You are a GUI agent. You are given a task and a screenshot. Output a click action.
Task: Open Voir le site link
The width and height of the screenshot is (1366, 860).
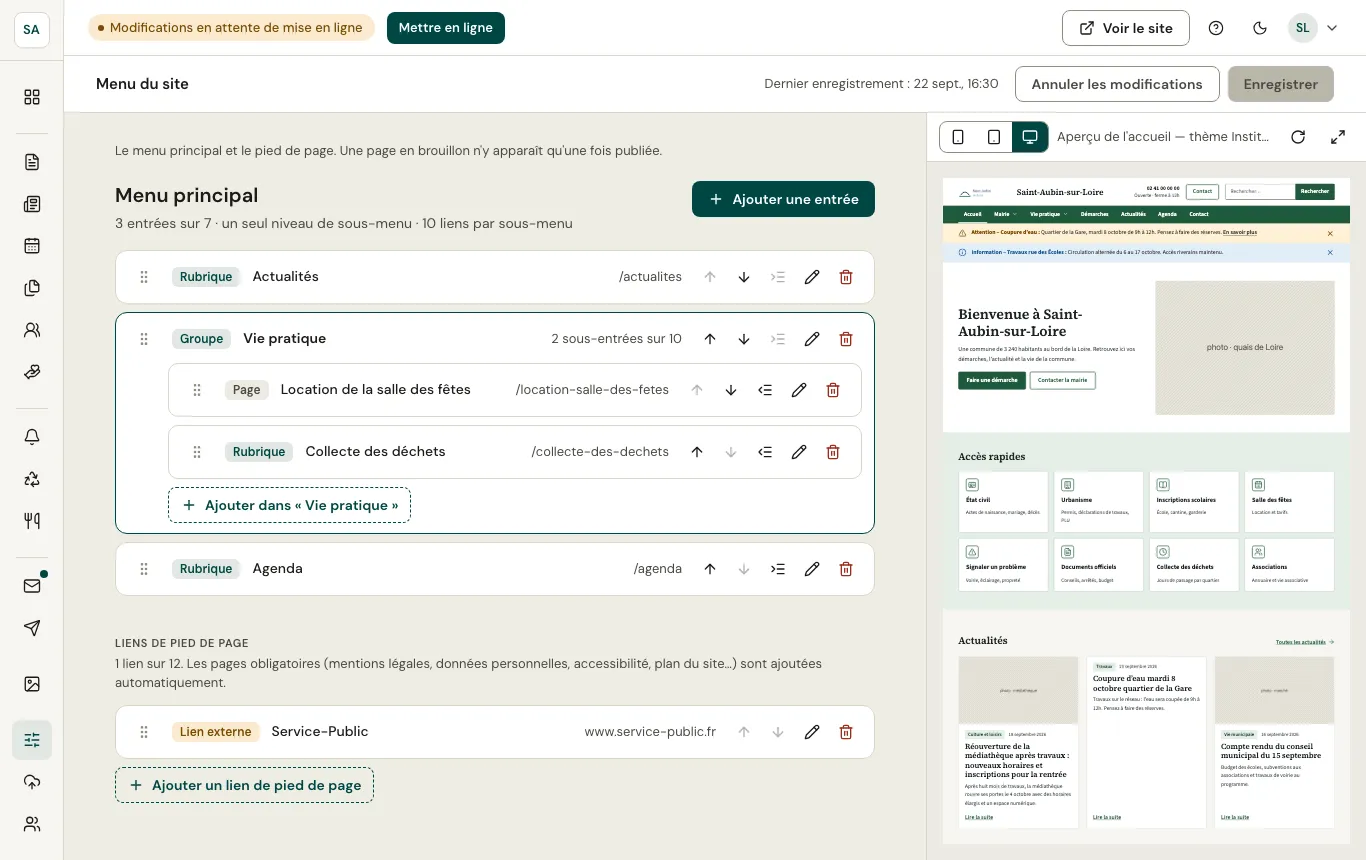pyautogui.click(x=1126, y=28)
